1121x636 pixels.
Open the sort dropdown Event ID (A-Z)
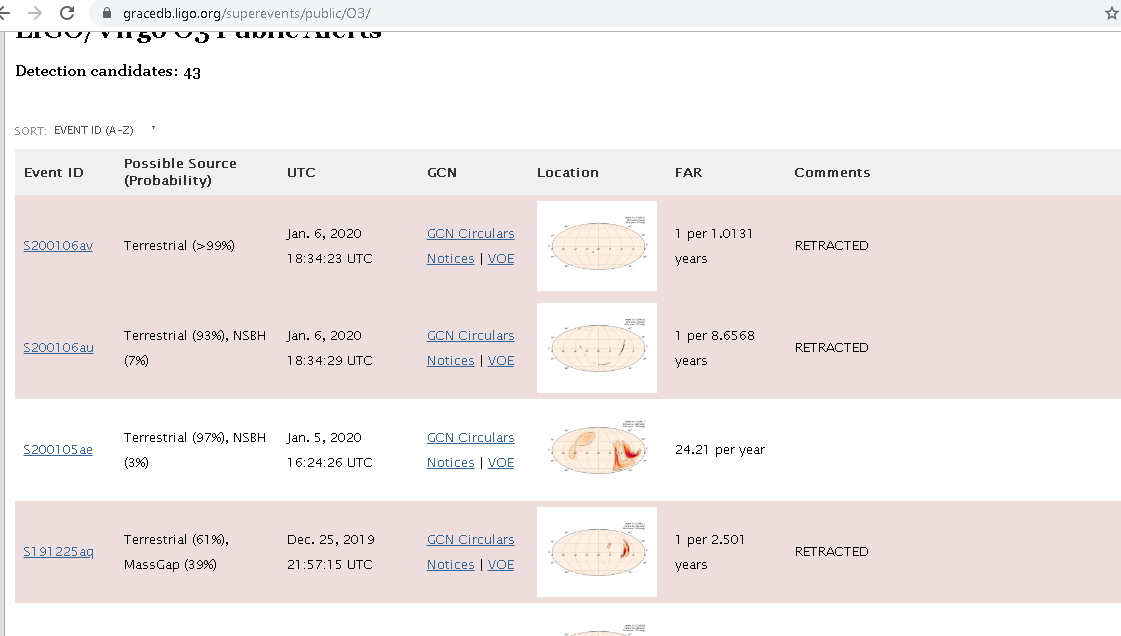[104, 130]
